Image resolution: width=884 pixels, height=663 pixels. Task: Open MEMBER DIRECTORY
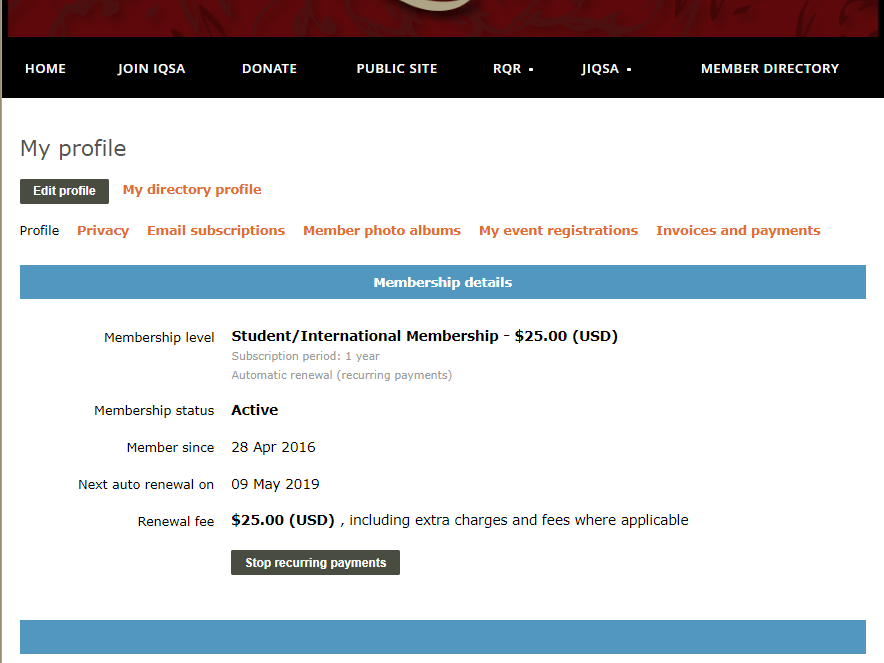coord(769,68)
